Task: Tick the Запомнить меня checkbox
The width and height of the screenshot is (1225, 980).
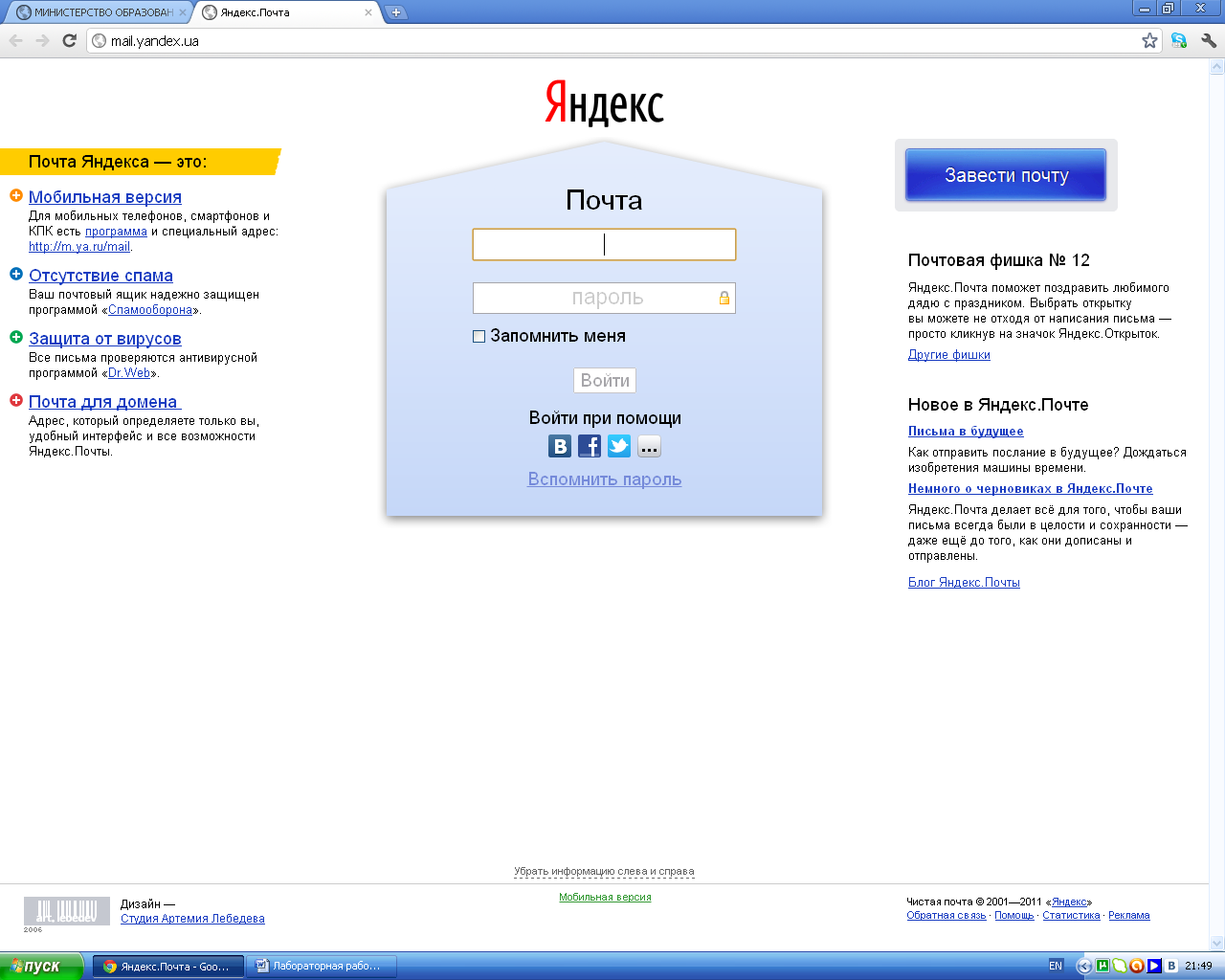Action: click(479, 336)
